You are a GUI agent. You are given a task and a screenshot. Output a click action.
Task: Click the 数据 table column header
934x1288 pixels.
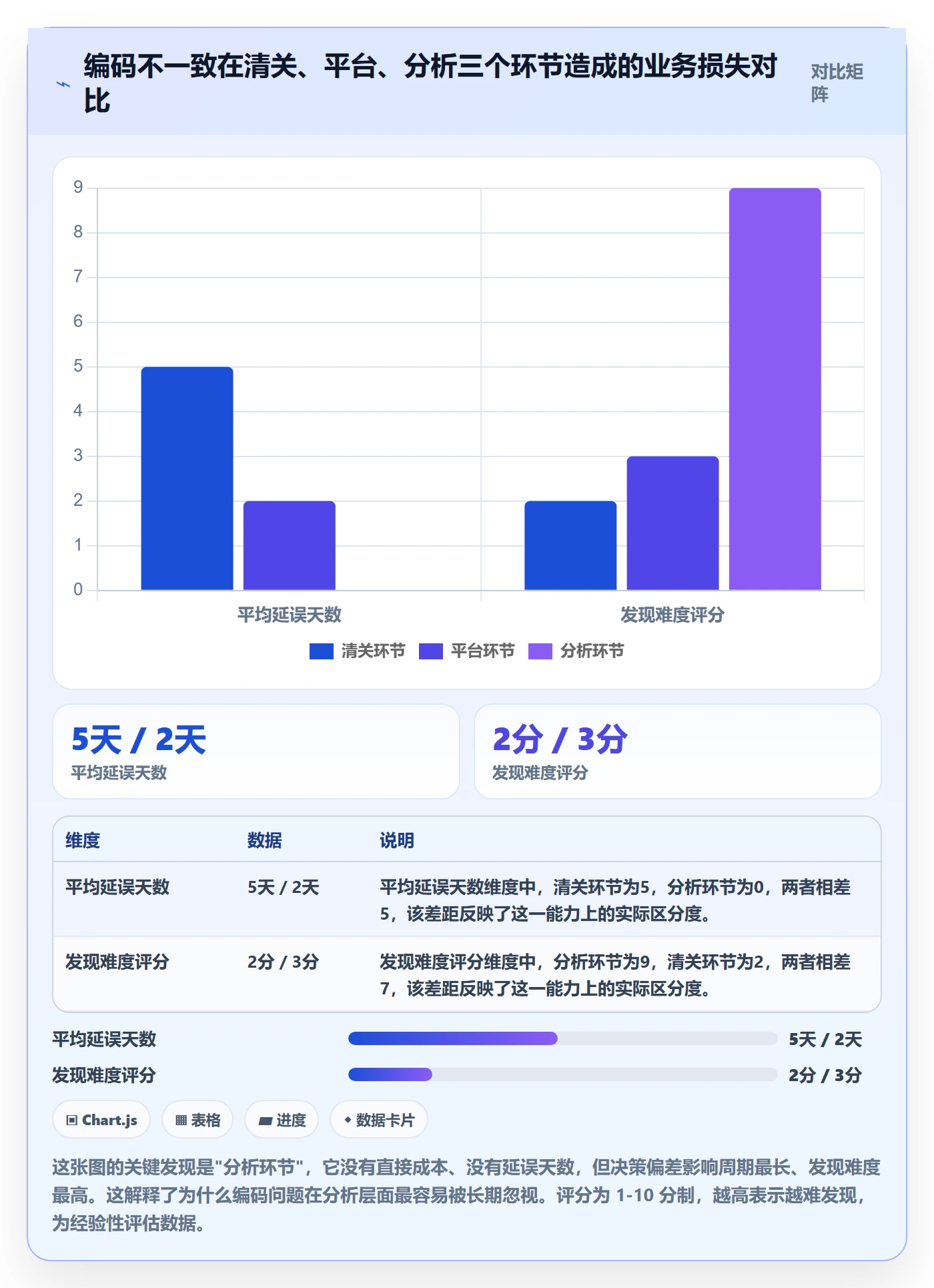pyautogui.click(x=265, y=840)
